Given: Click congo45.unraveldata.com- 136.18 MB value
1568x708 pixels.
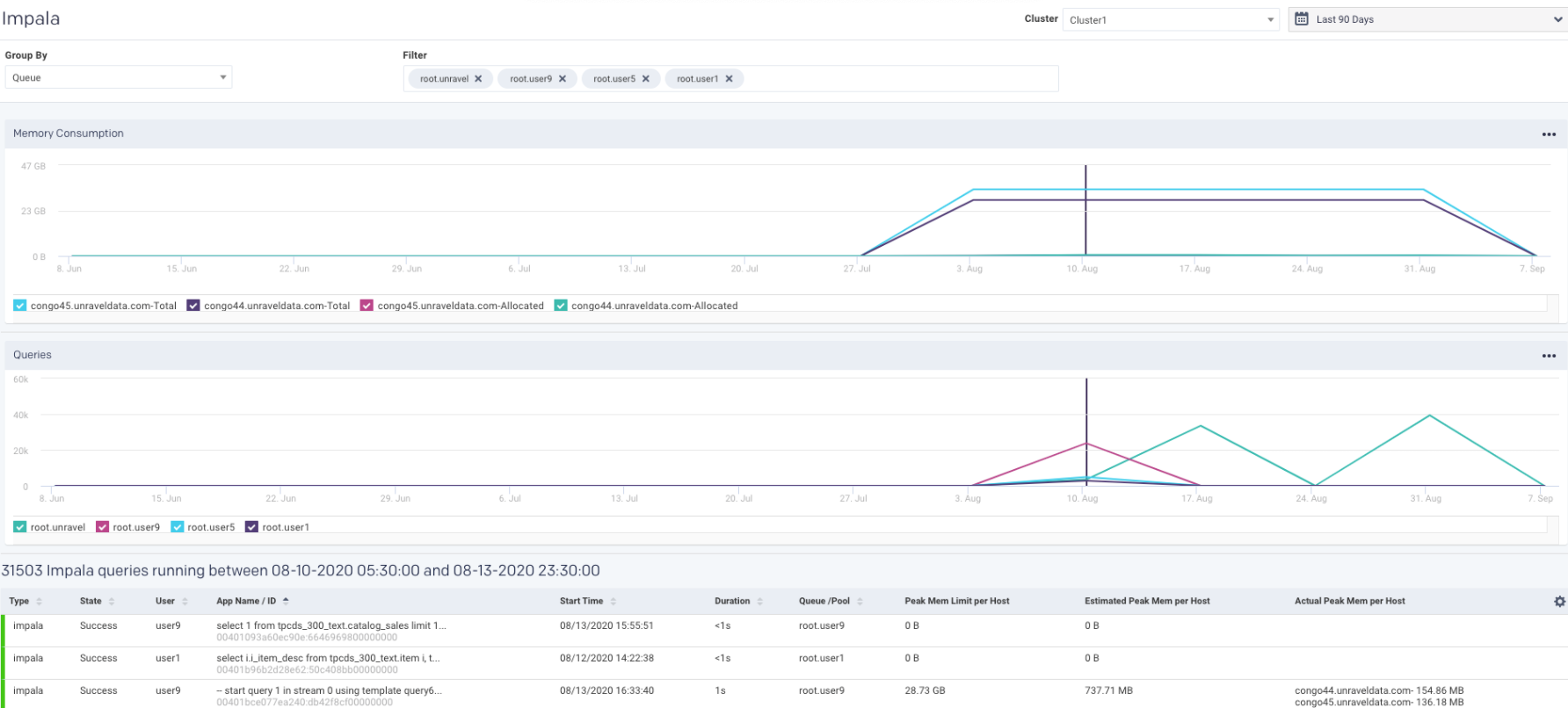Looking at the screenshot, I should (x=1379, y=702).
